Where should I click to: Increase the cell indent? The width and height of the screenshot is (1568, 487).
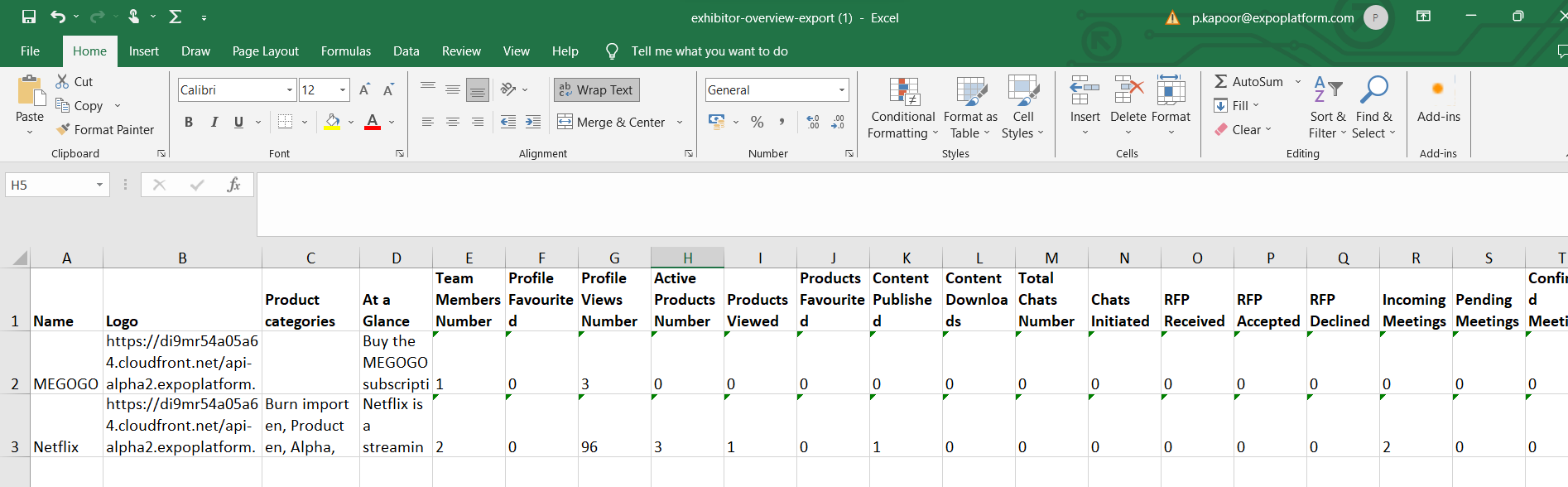pyautogui.click(x=533, y=122)
